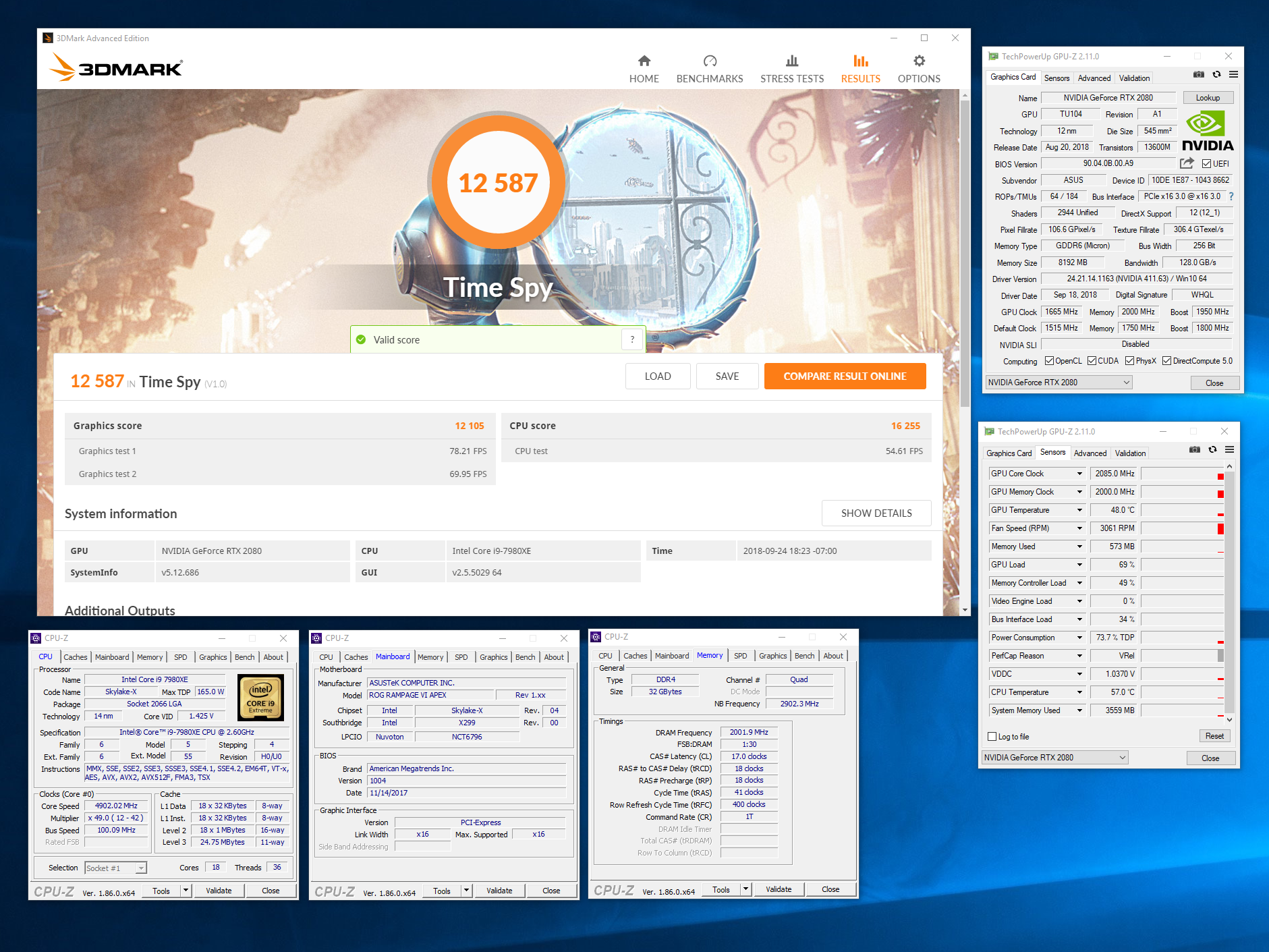Click the GPU Core Clock sensor graph
This screenshot has height=952, width=1269.
point(1182,474)
